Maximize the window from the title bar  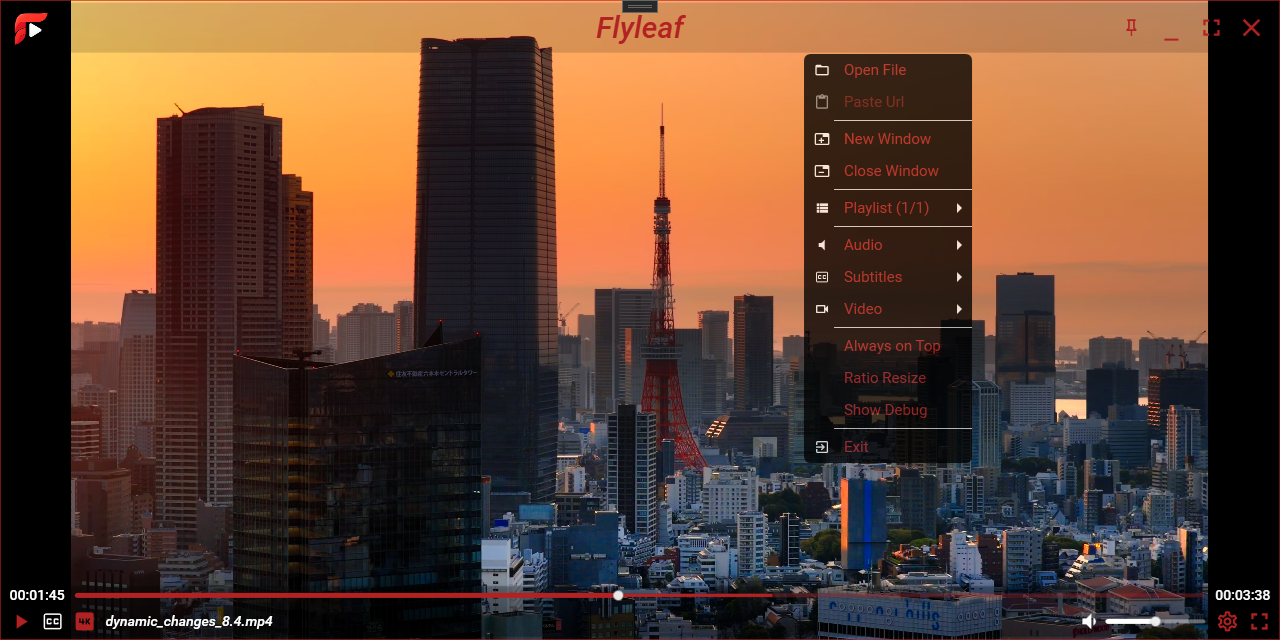[x=1211, y=28]
